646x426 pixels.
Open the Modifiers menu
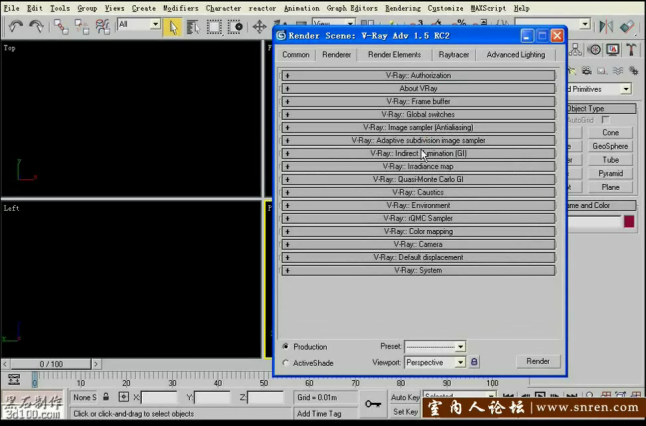click(x=180, y=8)
